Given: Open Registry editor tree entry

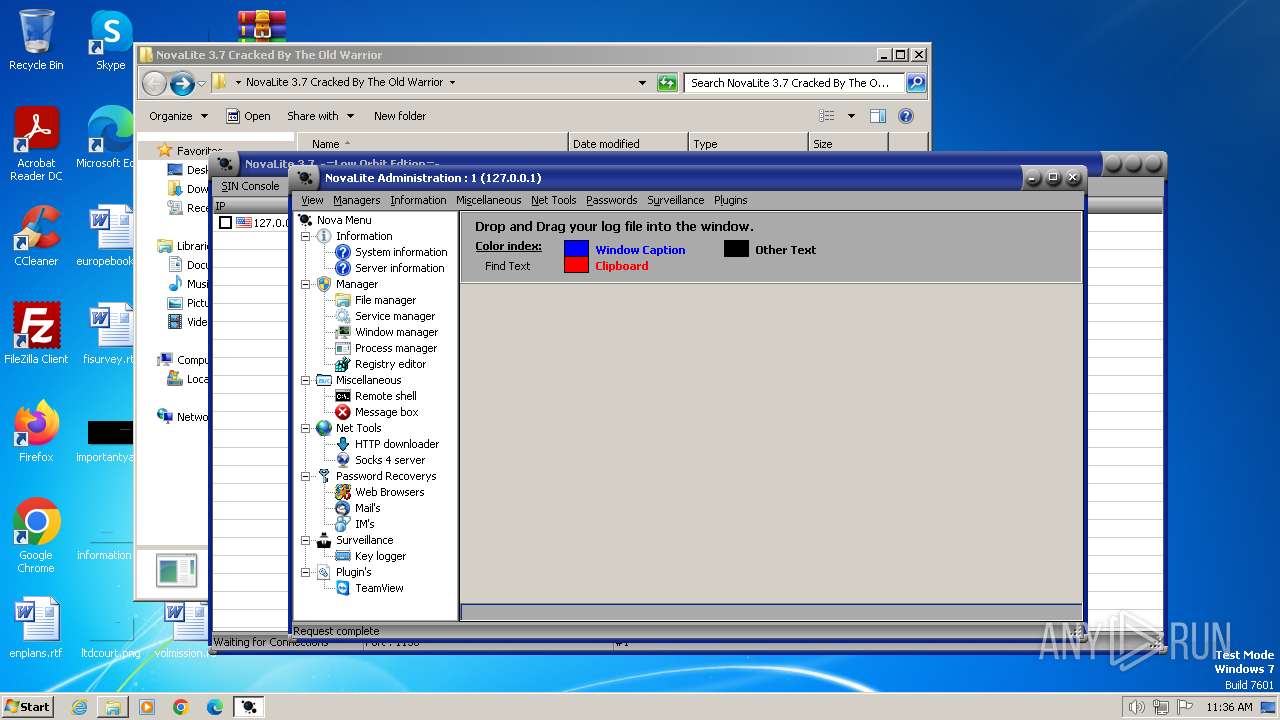Looking at the screenshot, I should pyautogui.click(x=390, y=364).
